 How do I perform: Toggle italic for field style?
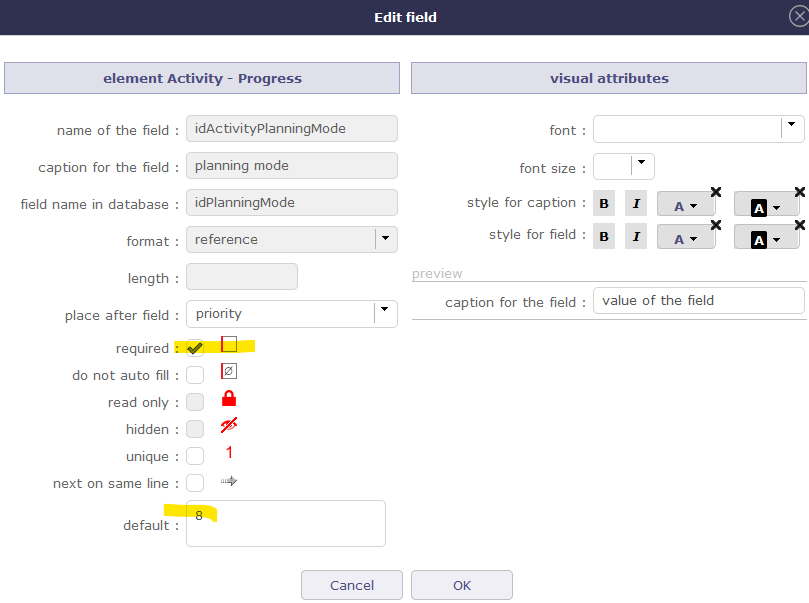pos(636,236)
